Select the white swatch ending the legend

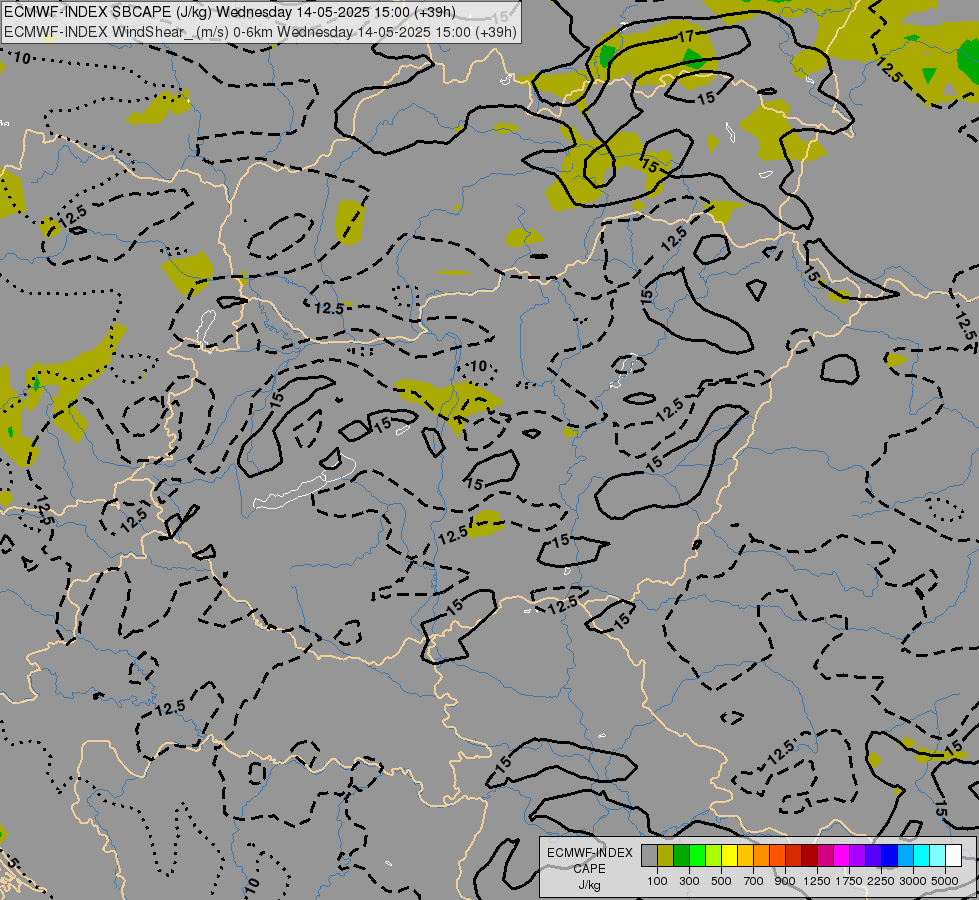(953, 855)
